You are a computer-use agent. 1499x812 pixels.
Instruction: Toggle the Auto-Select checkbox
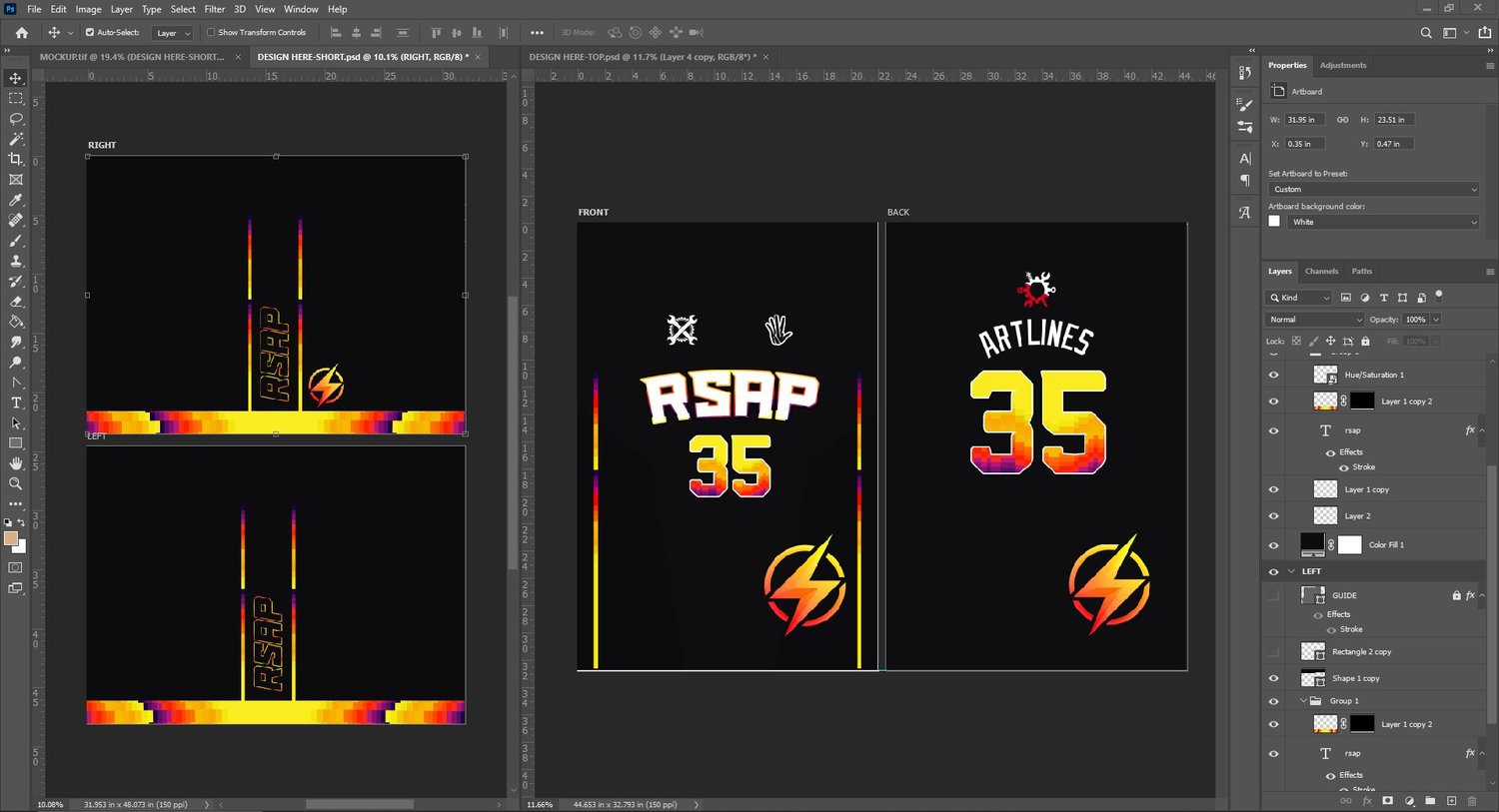pyautogui.click(x=90, y=32)
